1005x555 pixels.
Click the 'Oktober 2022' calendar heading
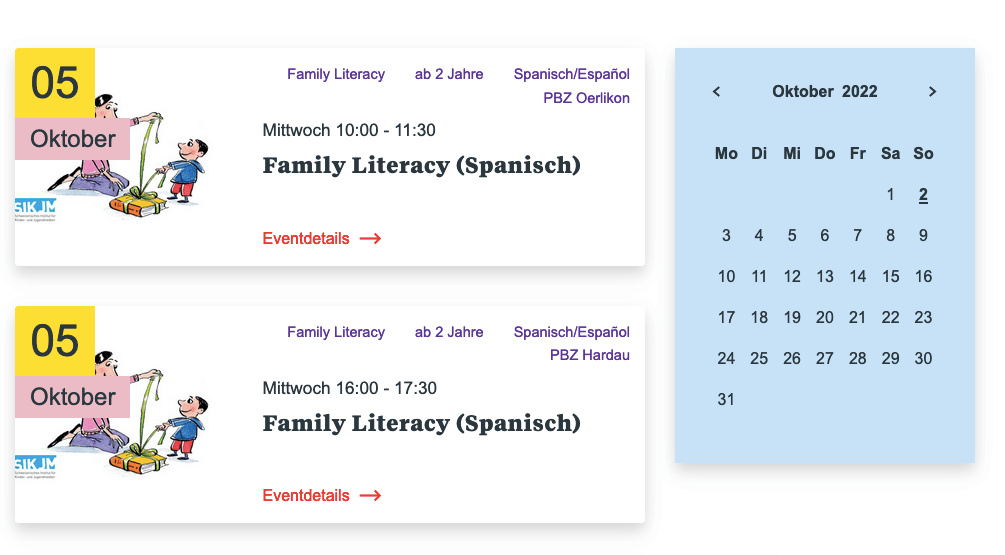(x=825, y=92)
